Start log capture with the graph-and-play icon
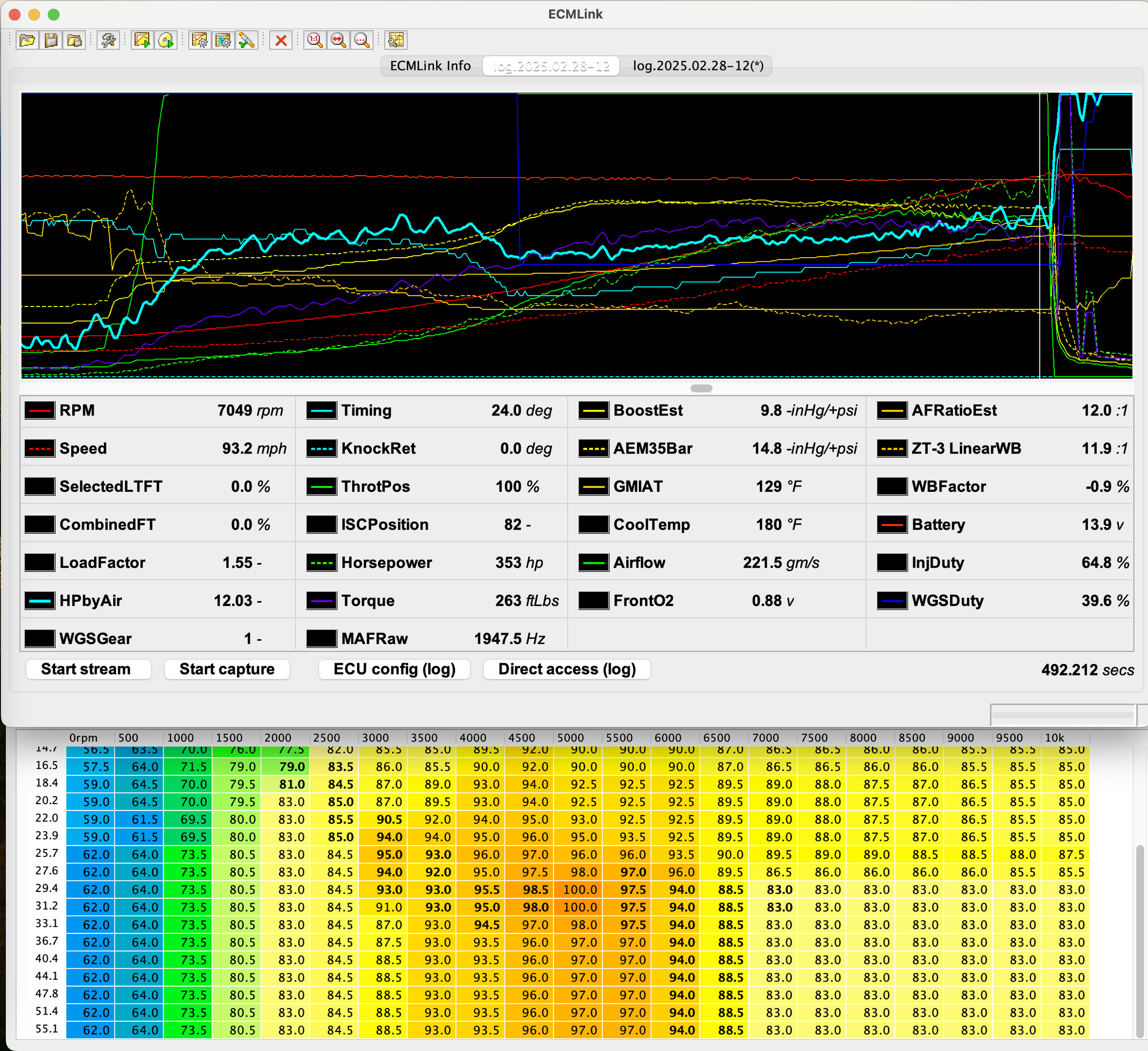This screenshot has height=1051, width=1148. [x=142, y=40]
